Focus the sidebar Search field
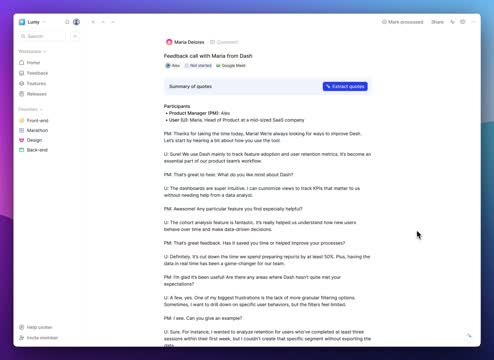 point(42,36)
